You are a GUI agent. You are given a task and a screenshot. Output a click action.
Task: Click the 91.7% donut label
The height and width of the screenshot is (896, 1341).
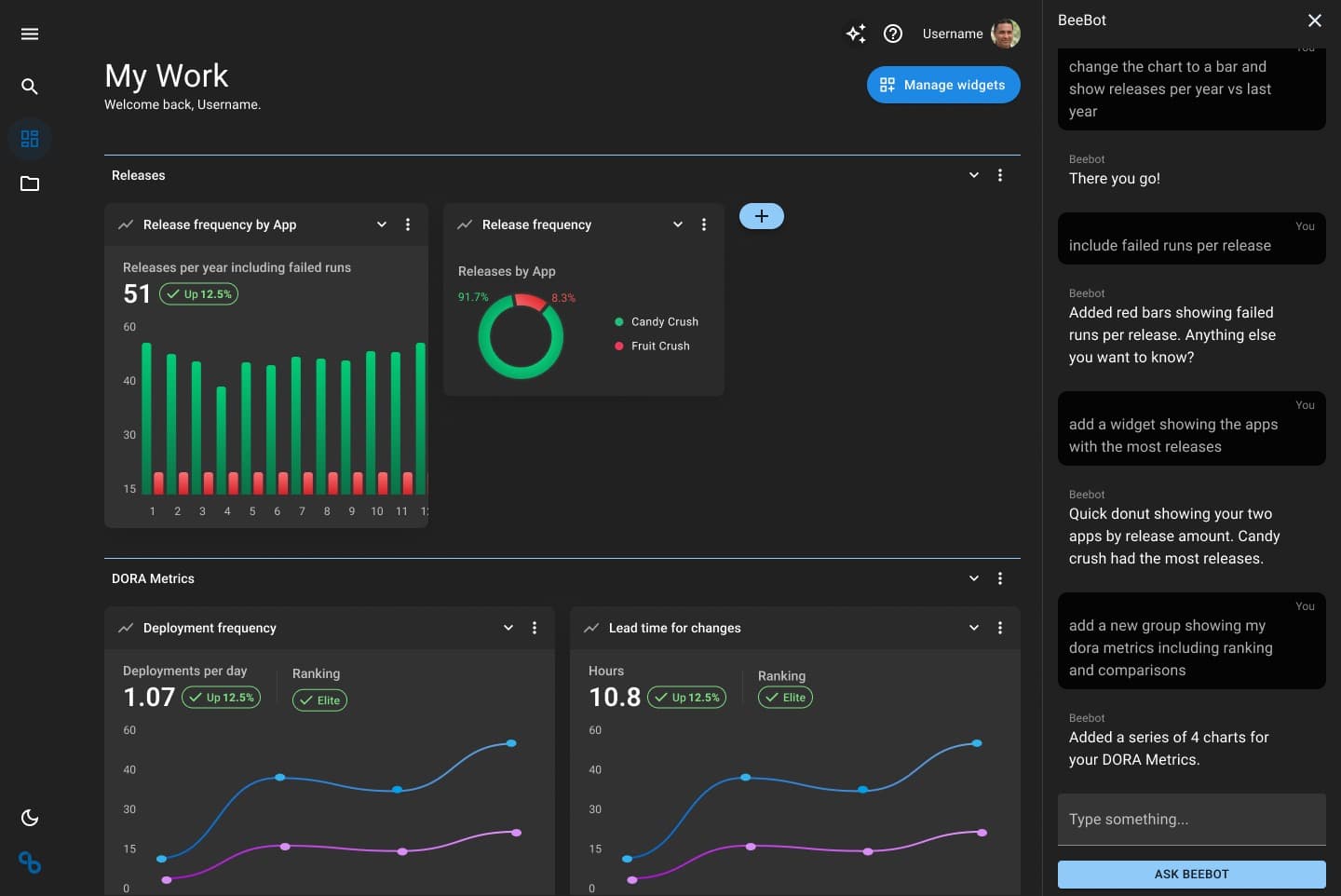[x=473, y=297]
